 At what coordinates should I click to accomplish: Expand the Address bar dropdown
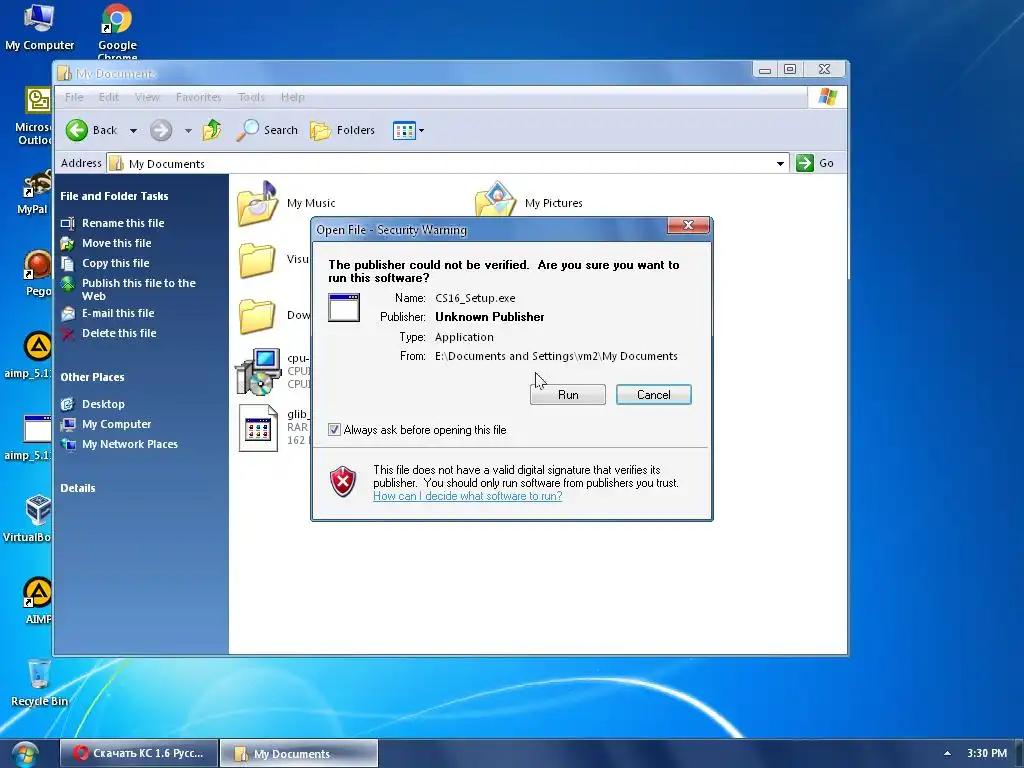(780, 163)
